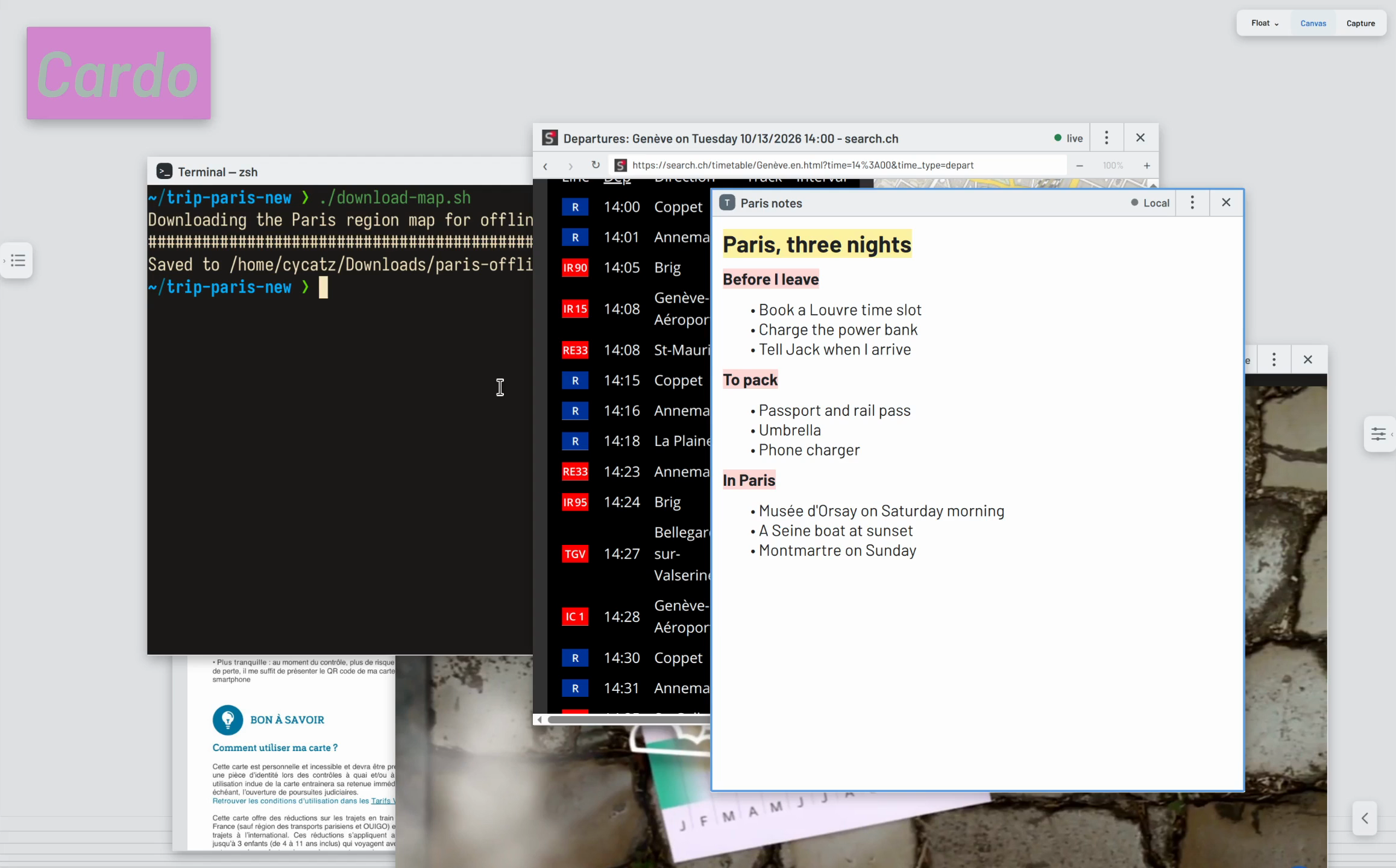Go back in the search.ch browser
This screenshot has height=868, width=1396.
tap(545, 166)
